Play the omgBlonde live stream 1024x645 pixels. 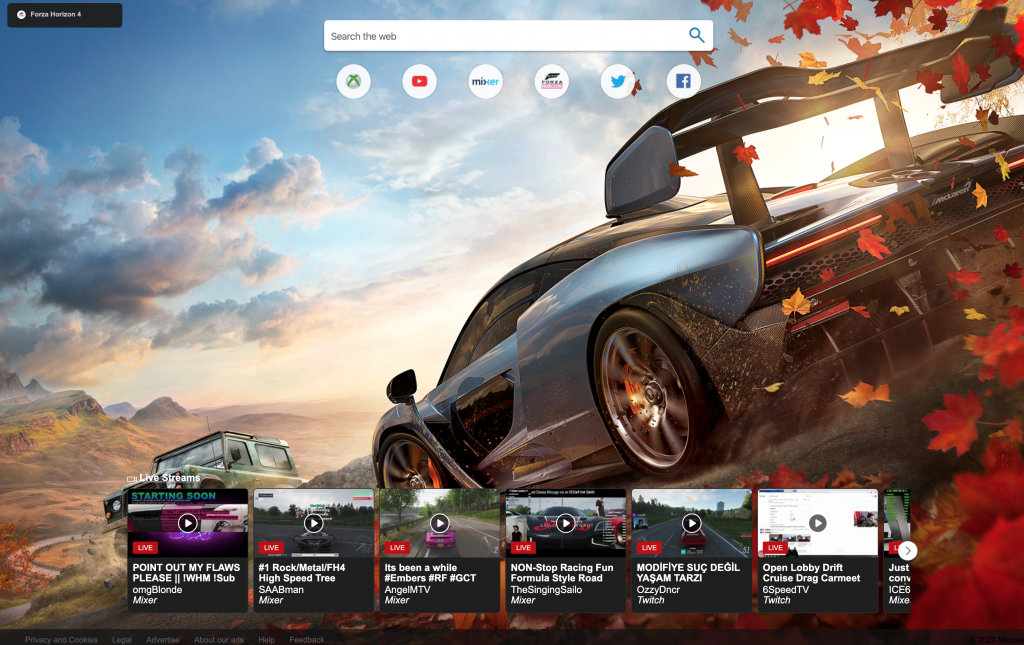188,523
